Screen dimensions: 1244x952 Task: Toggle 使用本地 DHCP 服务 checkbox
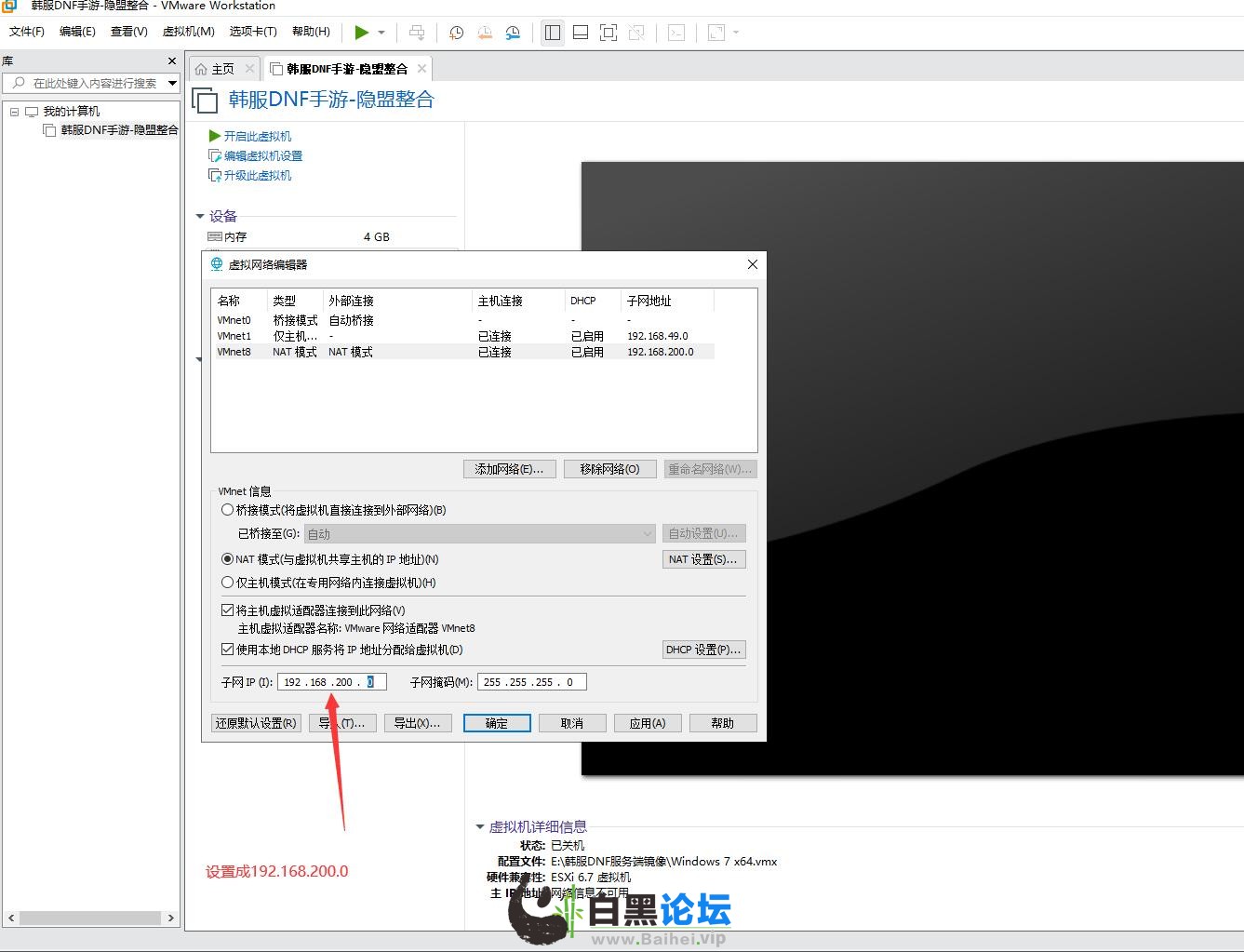[x=227, y=650]
